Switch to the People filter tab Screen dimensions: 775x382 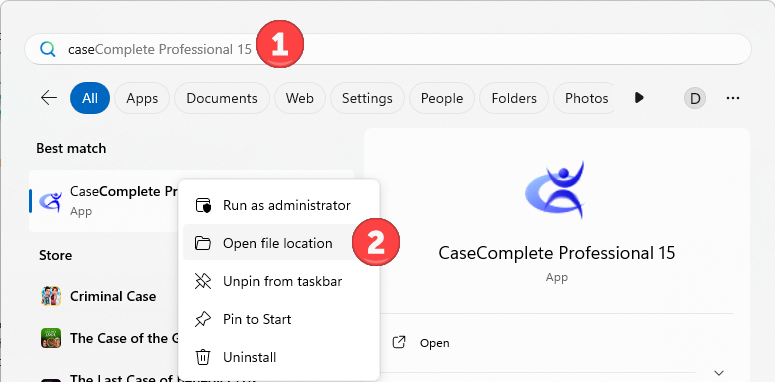coord(442,98)
